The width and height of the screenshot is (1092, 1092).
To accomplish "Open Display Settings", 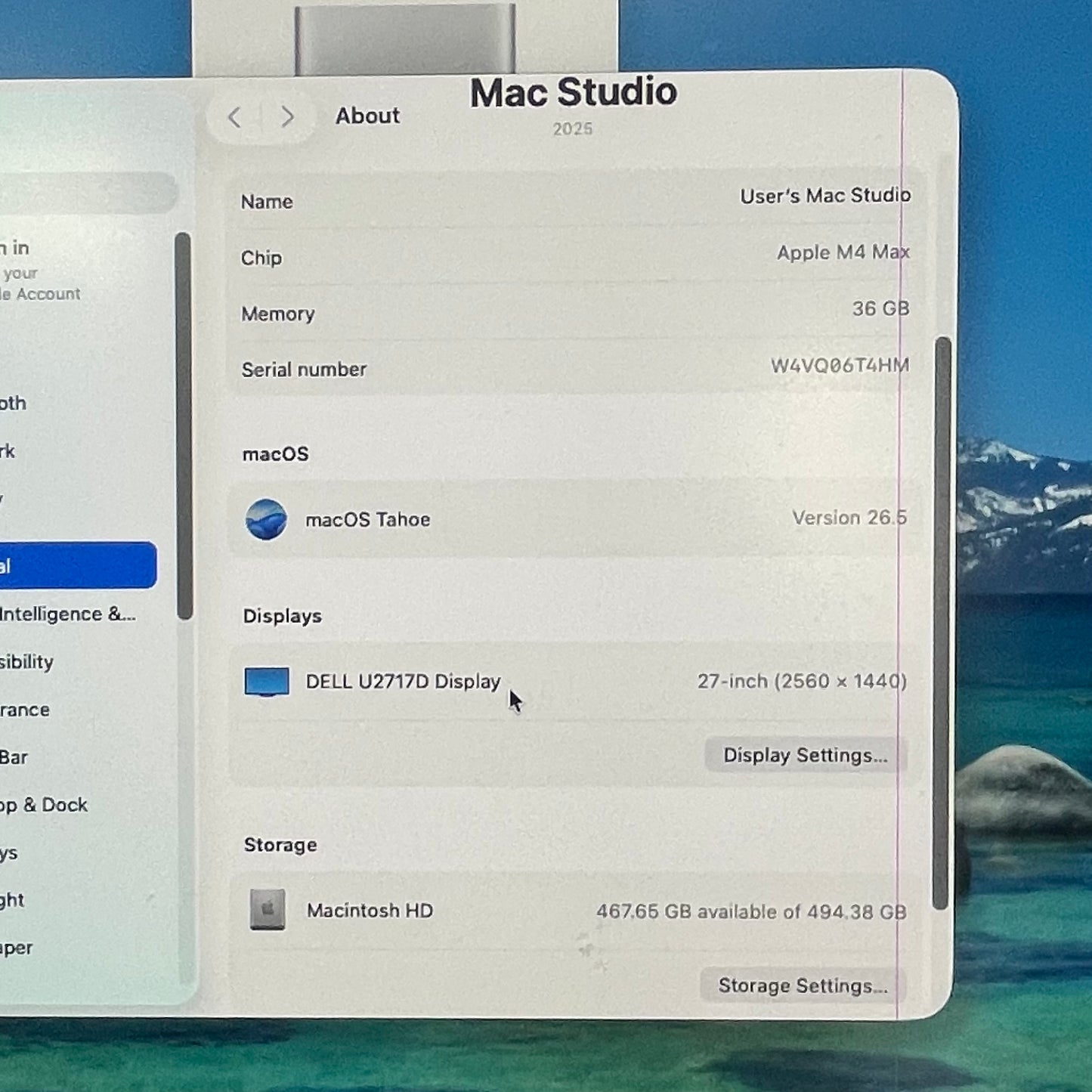I will [805, 755].
